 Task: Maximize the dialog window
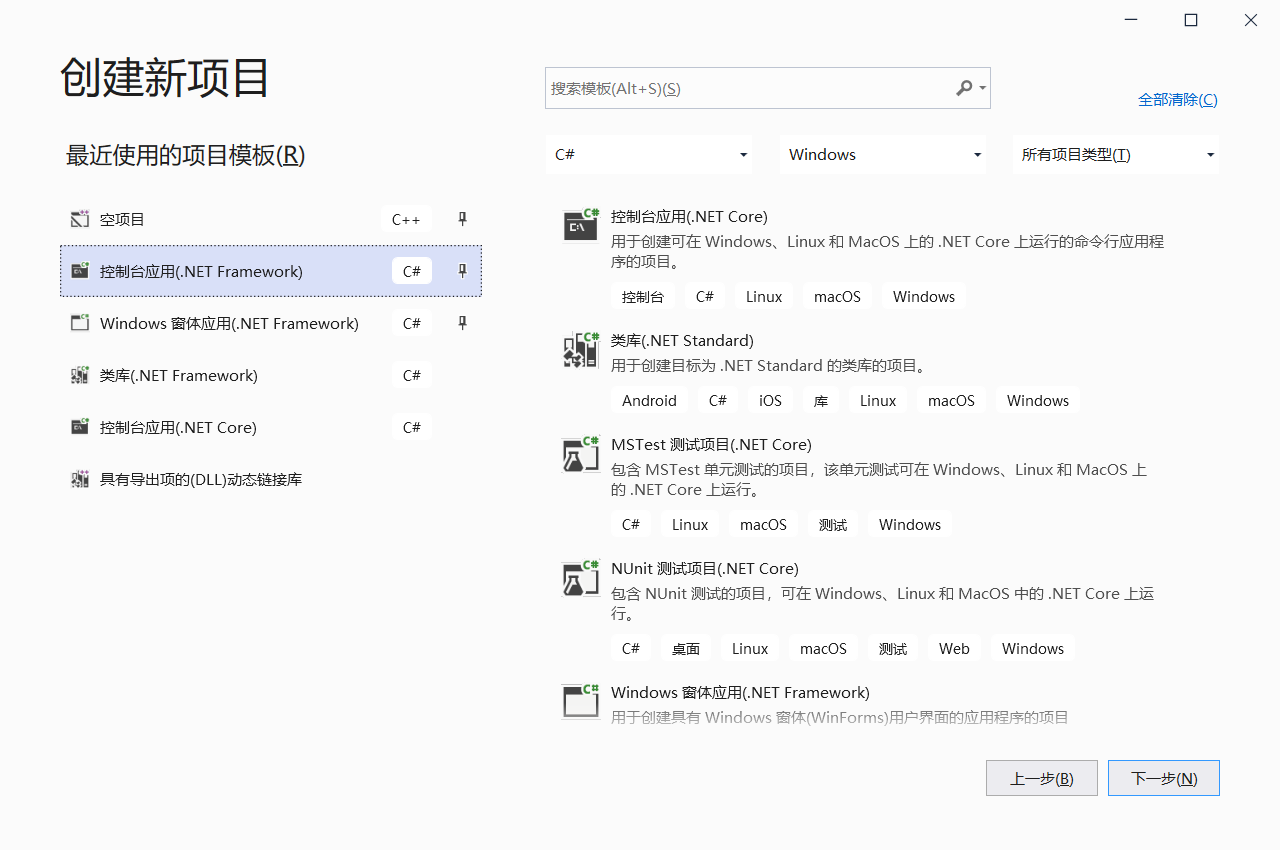[x=1191, y=20]
